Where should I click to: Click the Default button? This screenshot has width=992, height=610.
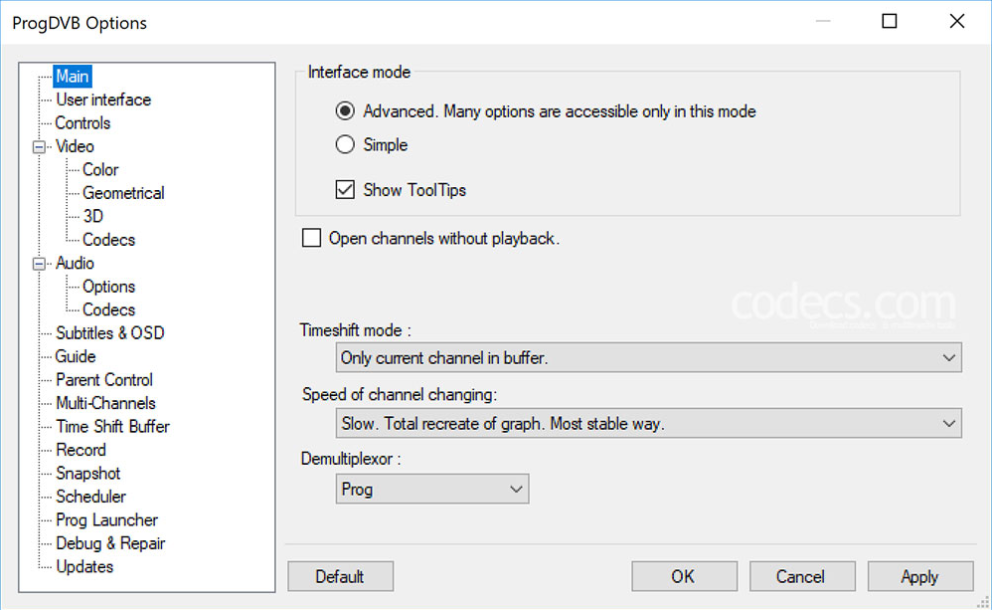tap(340, 576)
